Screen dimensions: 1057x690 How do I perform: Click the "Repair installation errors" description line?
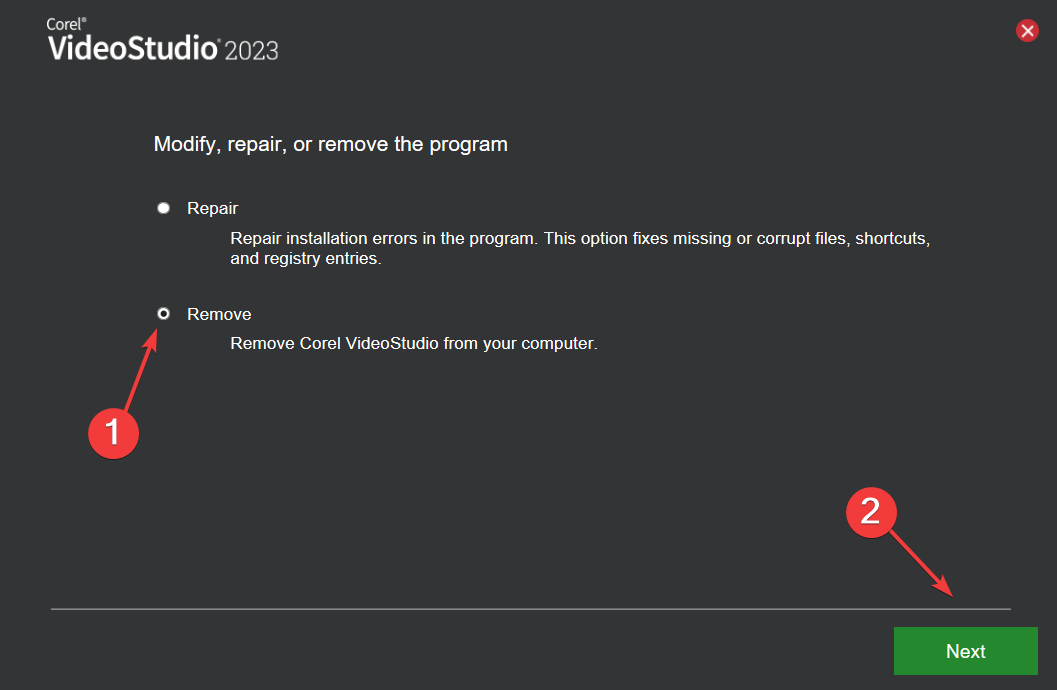580,240
